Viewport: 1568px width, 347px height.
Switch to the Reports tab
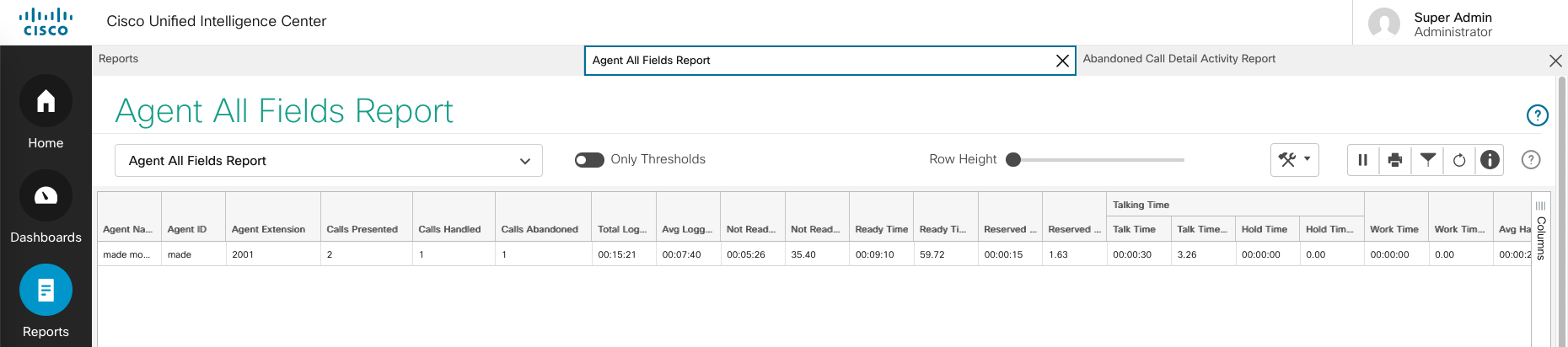tap(119, 59)
